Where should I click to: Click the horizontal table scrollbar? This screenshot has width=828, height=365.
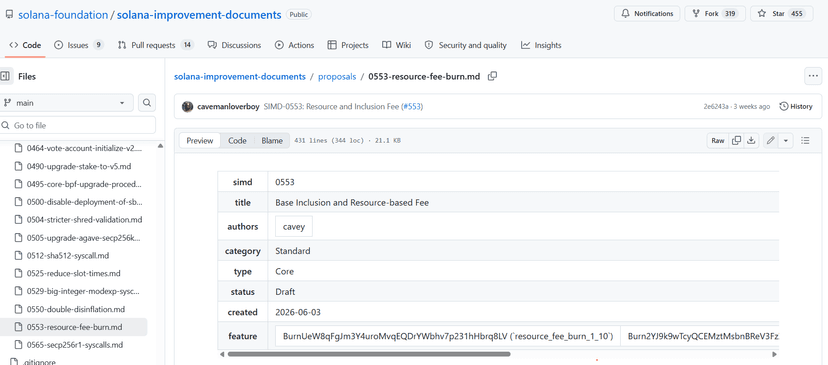tap(369, 354)
